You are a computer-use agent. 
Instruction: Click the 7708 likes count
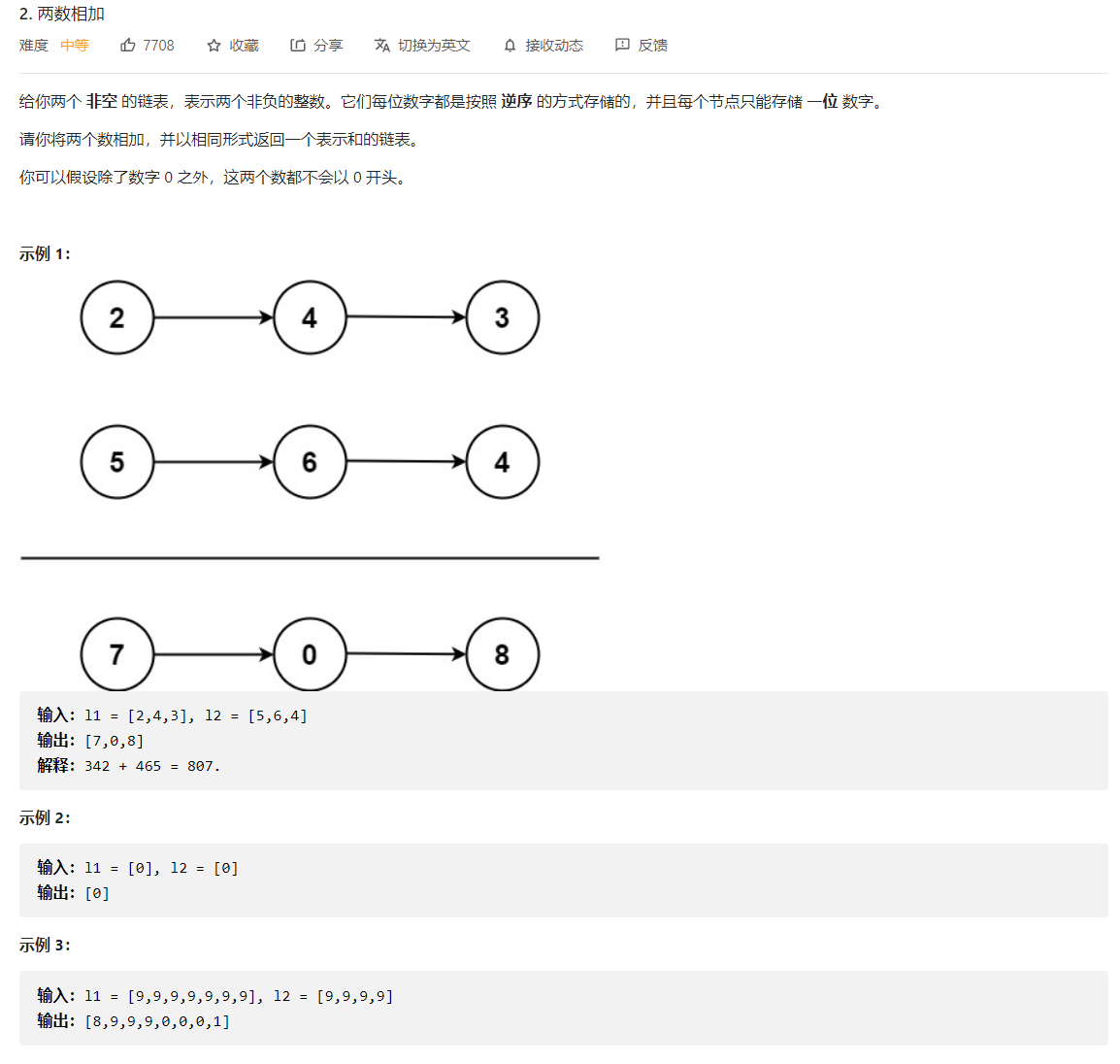coord(158,46)
